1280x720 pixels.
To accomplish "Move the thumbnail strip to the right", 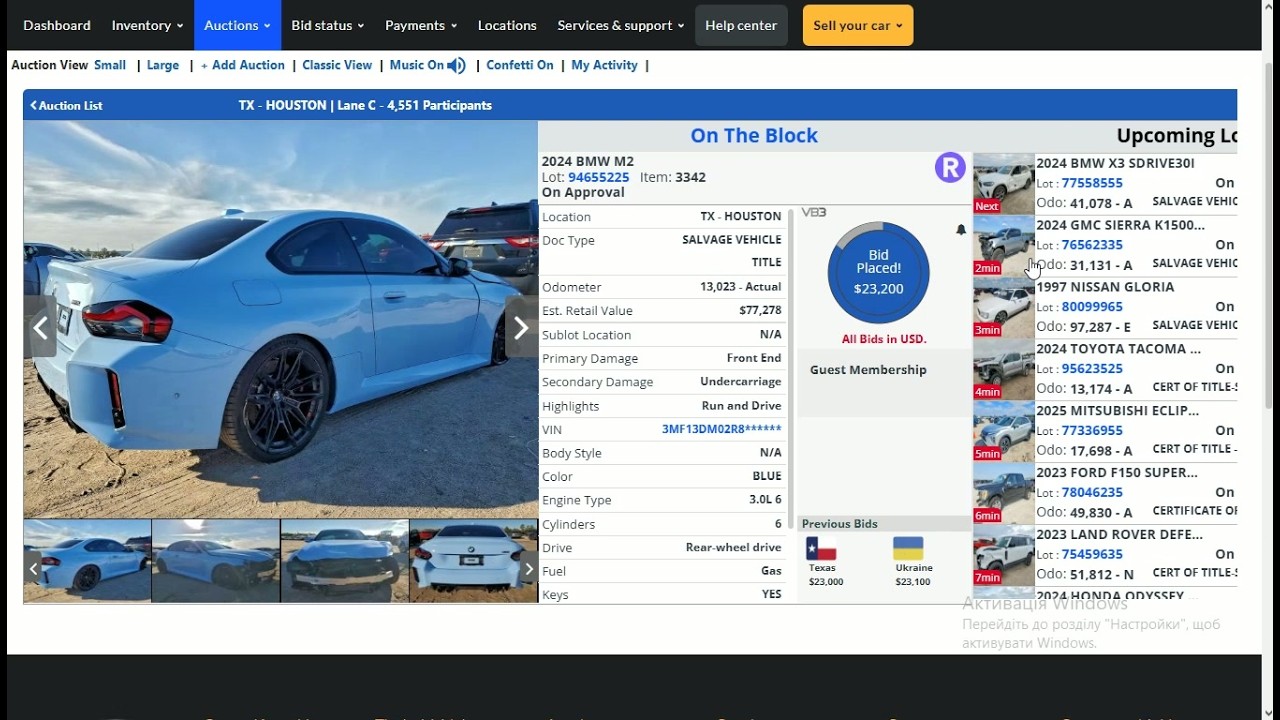I will click(x=529, y=569).
